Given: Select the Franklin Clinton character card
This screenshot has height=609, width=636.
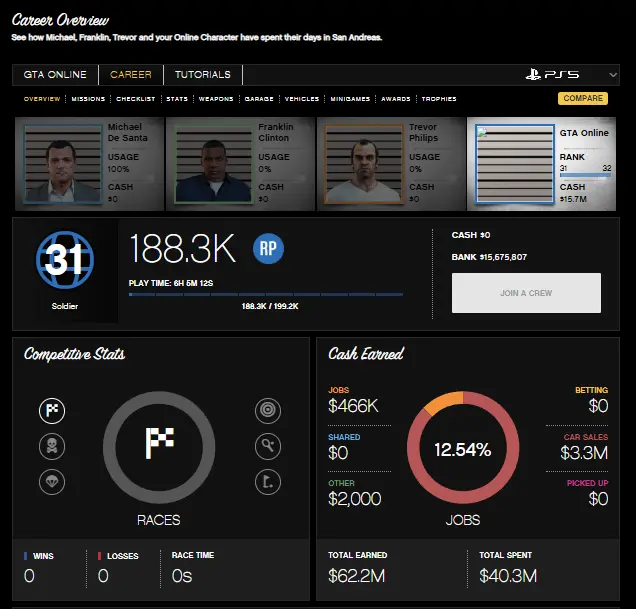Looking at the screenshot, I should click(x=239, y=163).
